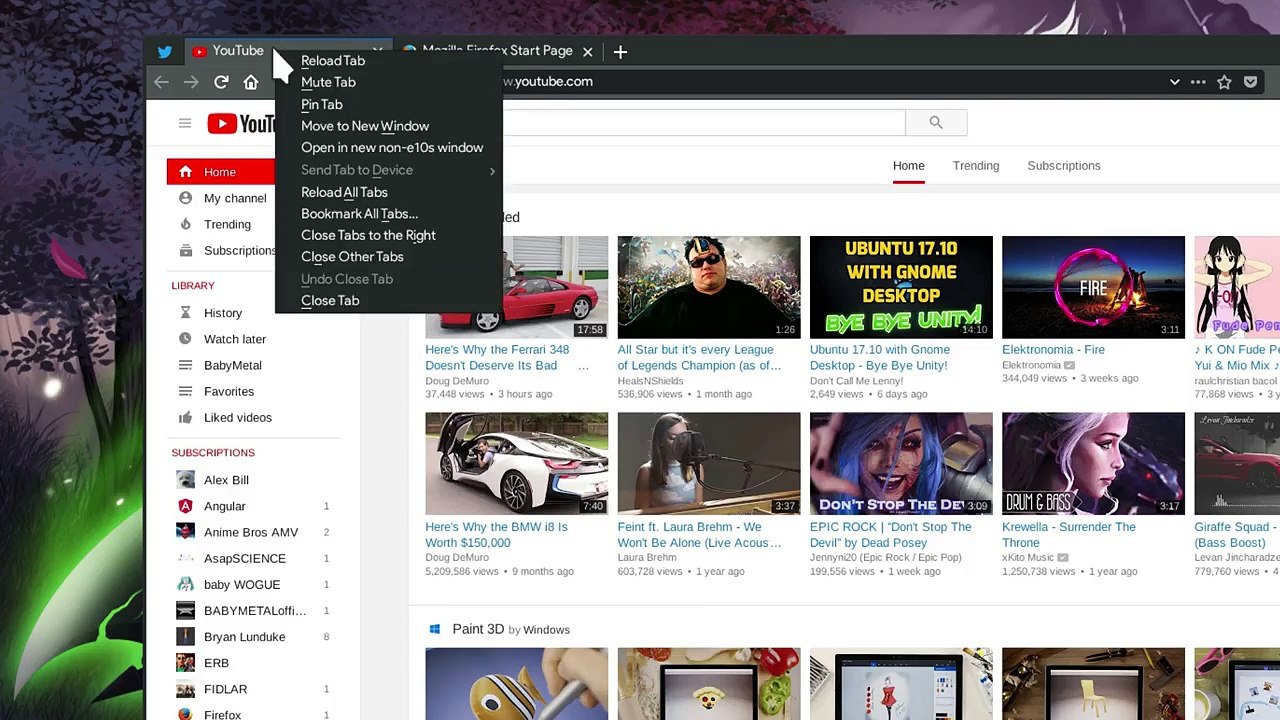Open History in the Library section
This screenshot has width=1280, height=720.
click(x=223, y=313)
